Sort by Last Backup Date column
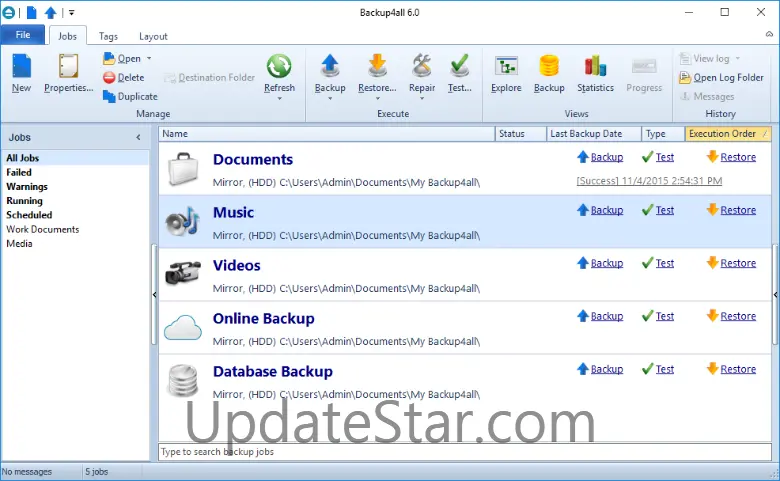Image resolution: width=780 pixels, height=481 pixels. pyautogui.click(x=594, y=134)
